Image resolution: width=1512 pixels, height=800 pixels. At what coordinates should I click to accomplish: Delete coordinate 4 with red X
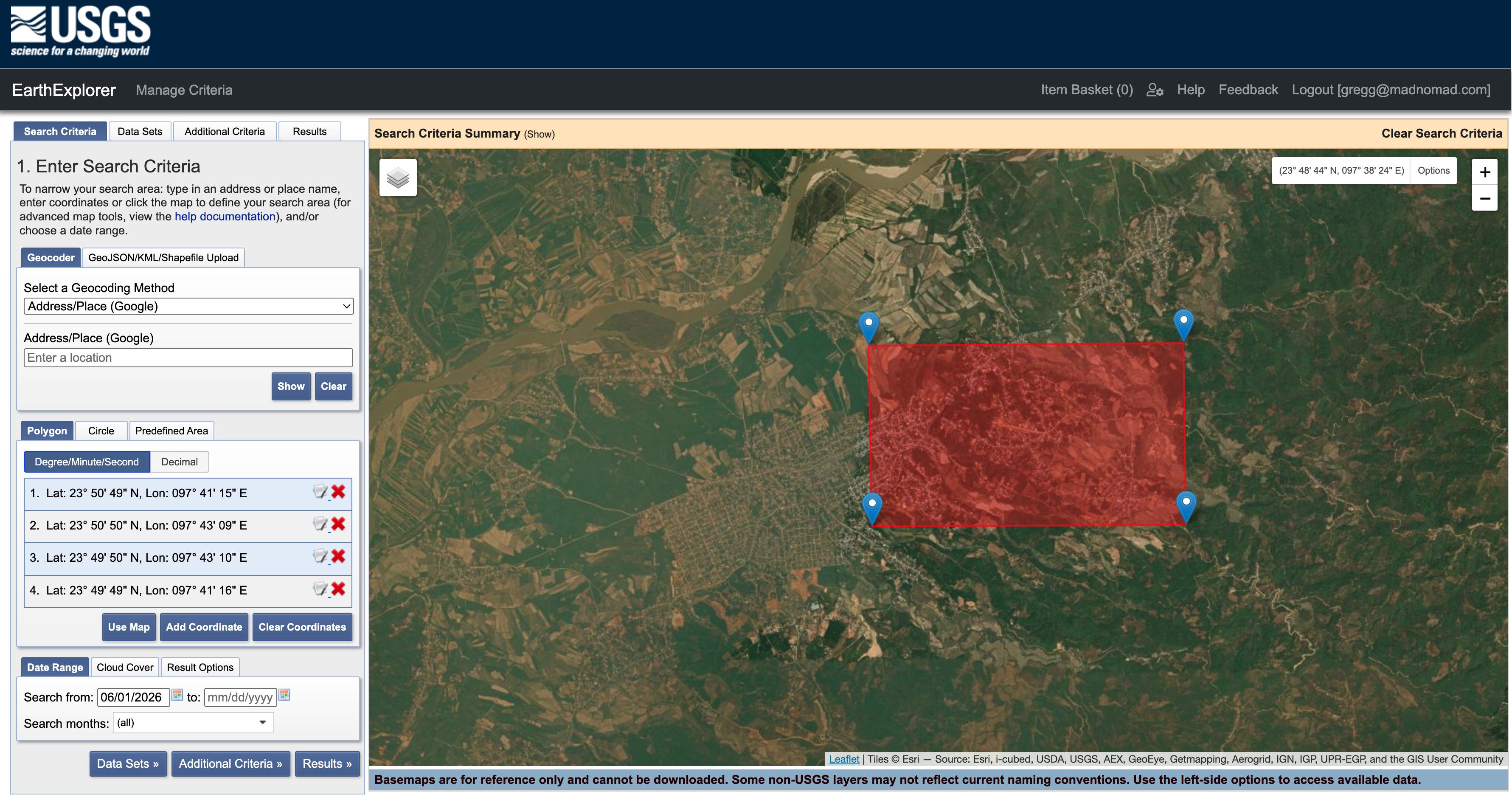(338, 589)
